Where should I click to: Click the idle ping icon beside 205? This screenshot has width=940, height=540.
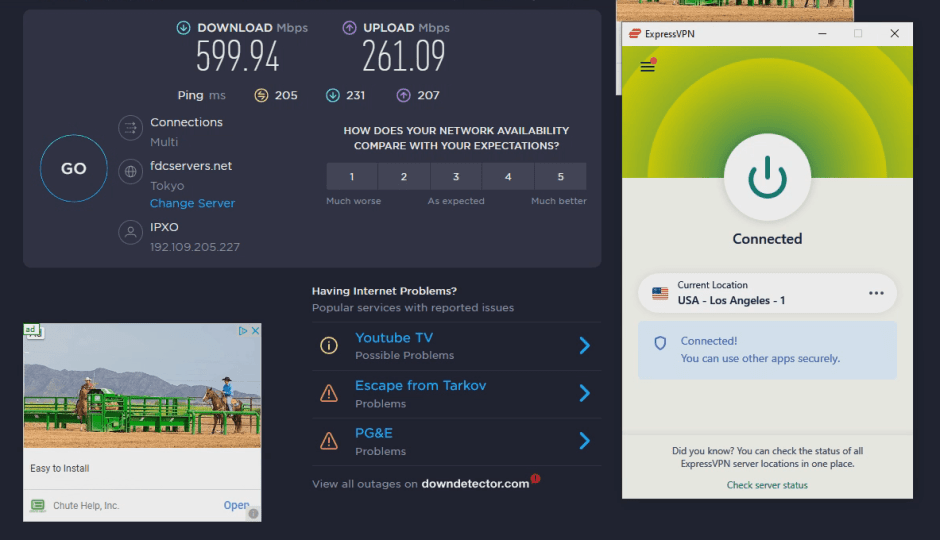pyautogui.click(x=261, y=95)
